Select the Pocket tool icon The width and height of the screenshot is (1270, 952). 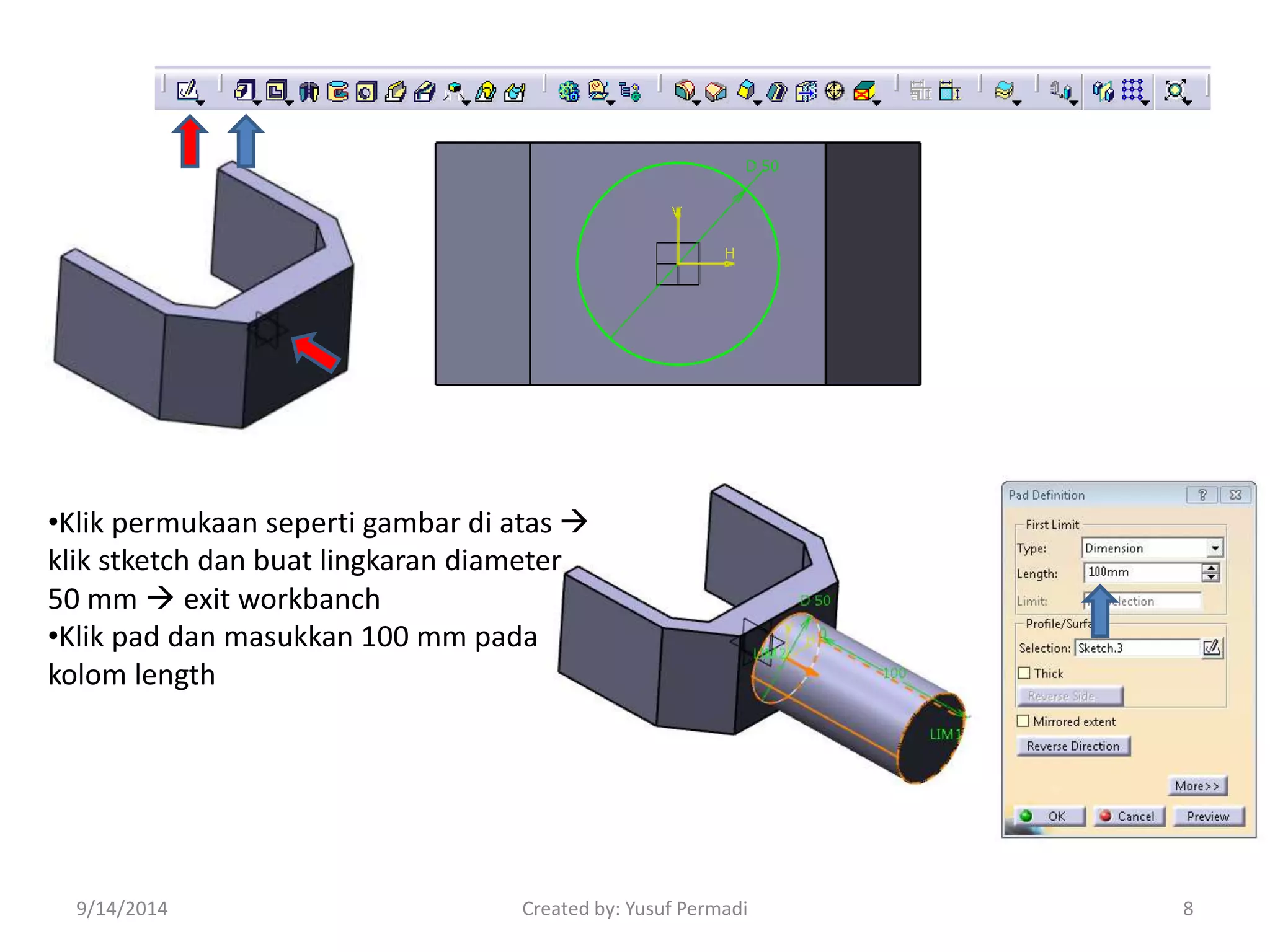point(275,90)
